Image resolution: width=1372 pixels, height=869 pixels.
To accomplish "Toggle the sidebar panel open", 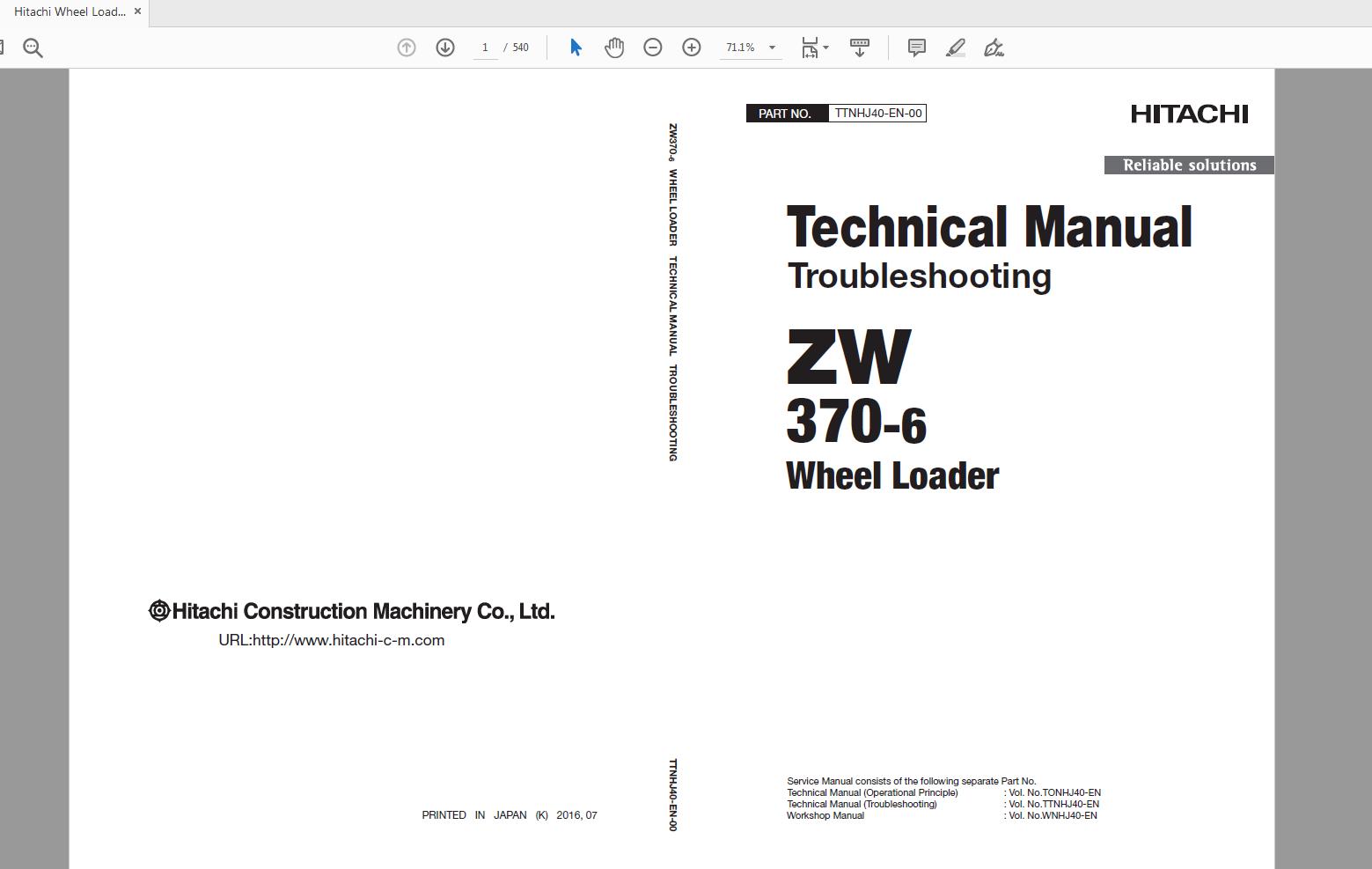I will (x=3, y=46).
